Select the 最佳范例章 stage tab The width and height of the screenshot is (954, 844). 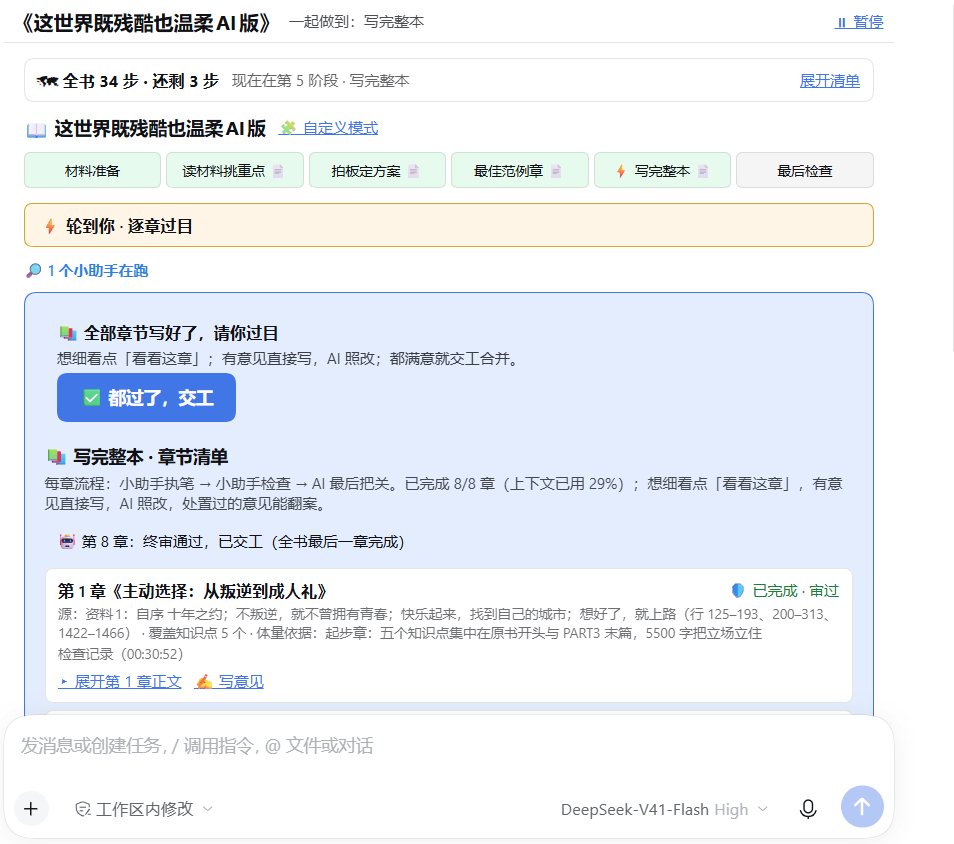[520, 170]
